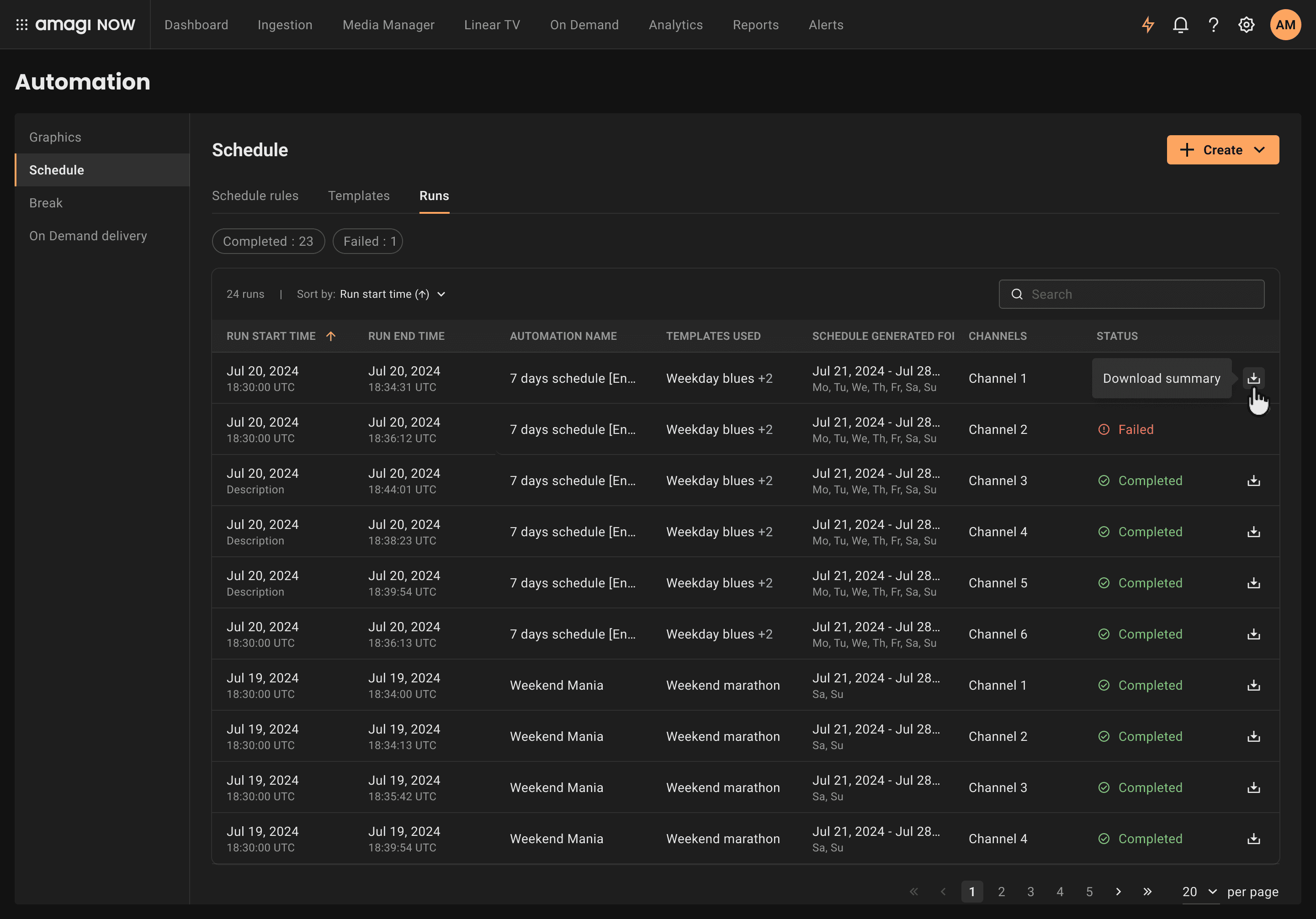Go to page 3 of runs
This screenshot has width=1316, height=919.
tap(1030, 892)
